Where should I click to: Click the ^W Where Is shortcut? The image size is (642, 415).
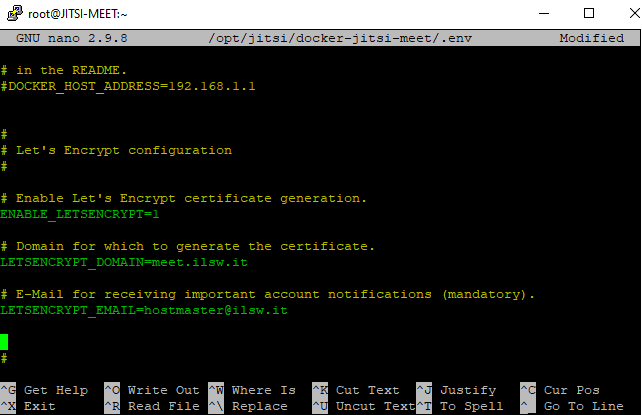pos(252,390)
